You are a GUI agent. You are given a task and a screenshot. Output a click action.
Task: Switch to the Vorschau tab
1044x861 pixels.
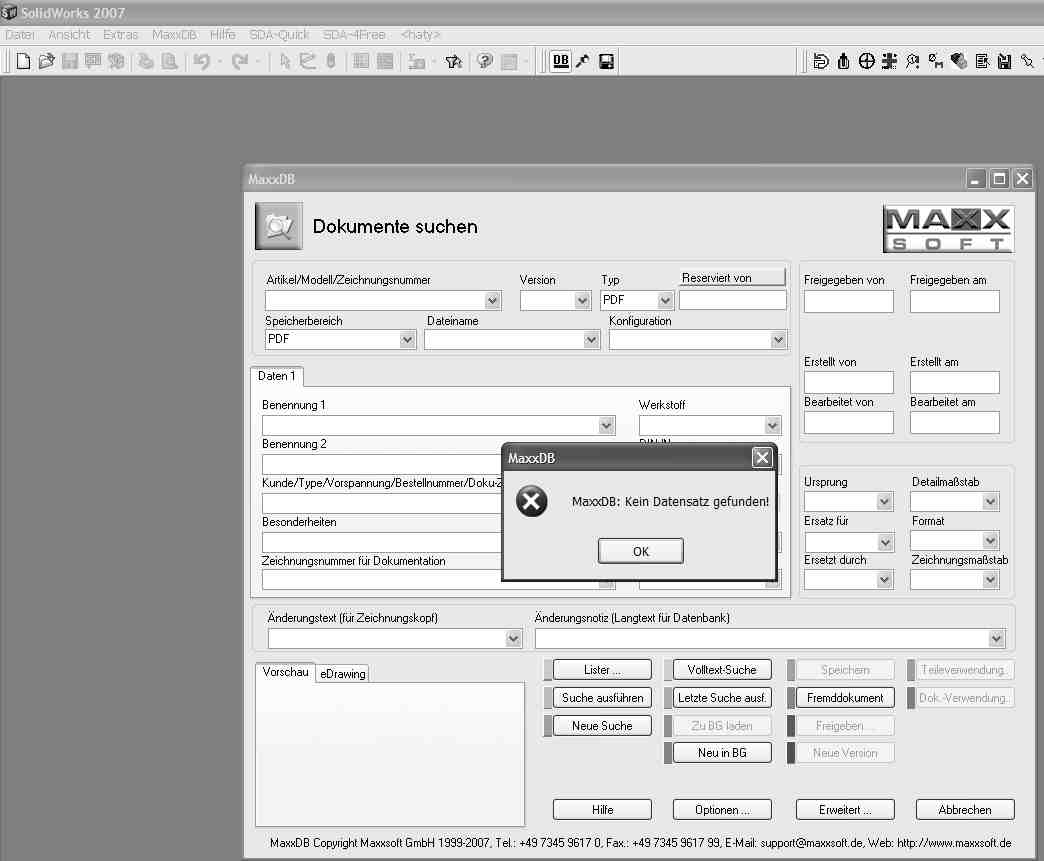[x=286, y=672]
